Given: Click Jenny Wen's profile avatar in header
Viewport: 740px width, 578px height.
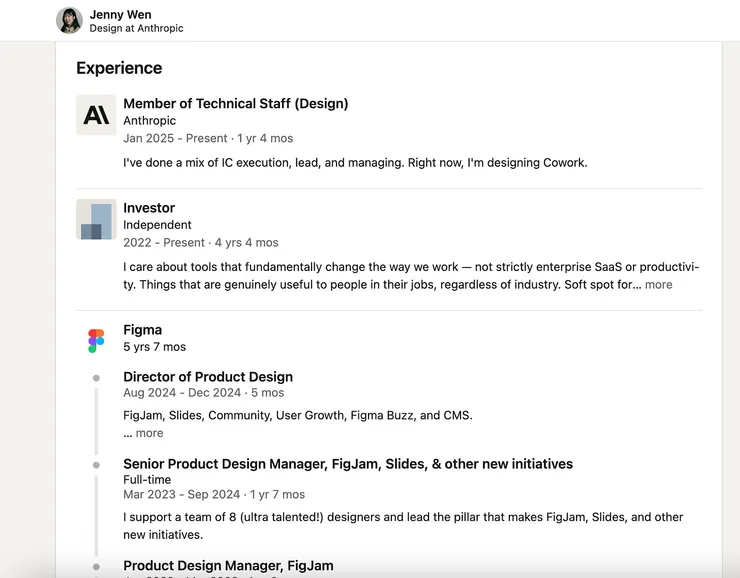Looking at the screenshot, I should pyautogui.click(x=69, y=20).
